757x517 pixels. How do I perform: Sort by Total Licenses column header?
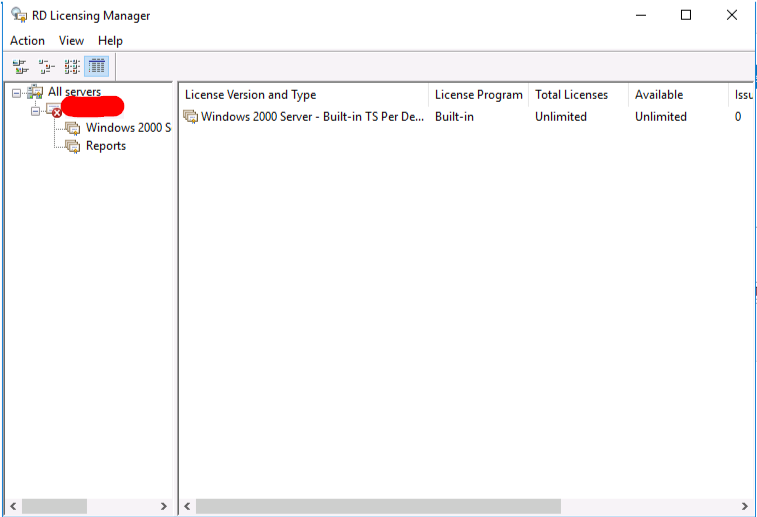coord(578,95)
